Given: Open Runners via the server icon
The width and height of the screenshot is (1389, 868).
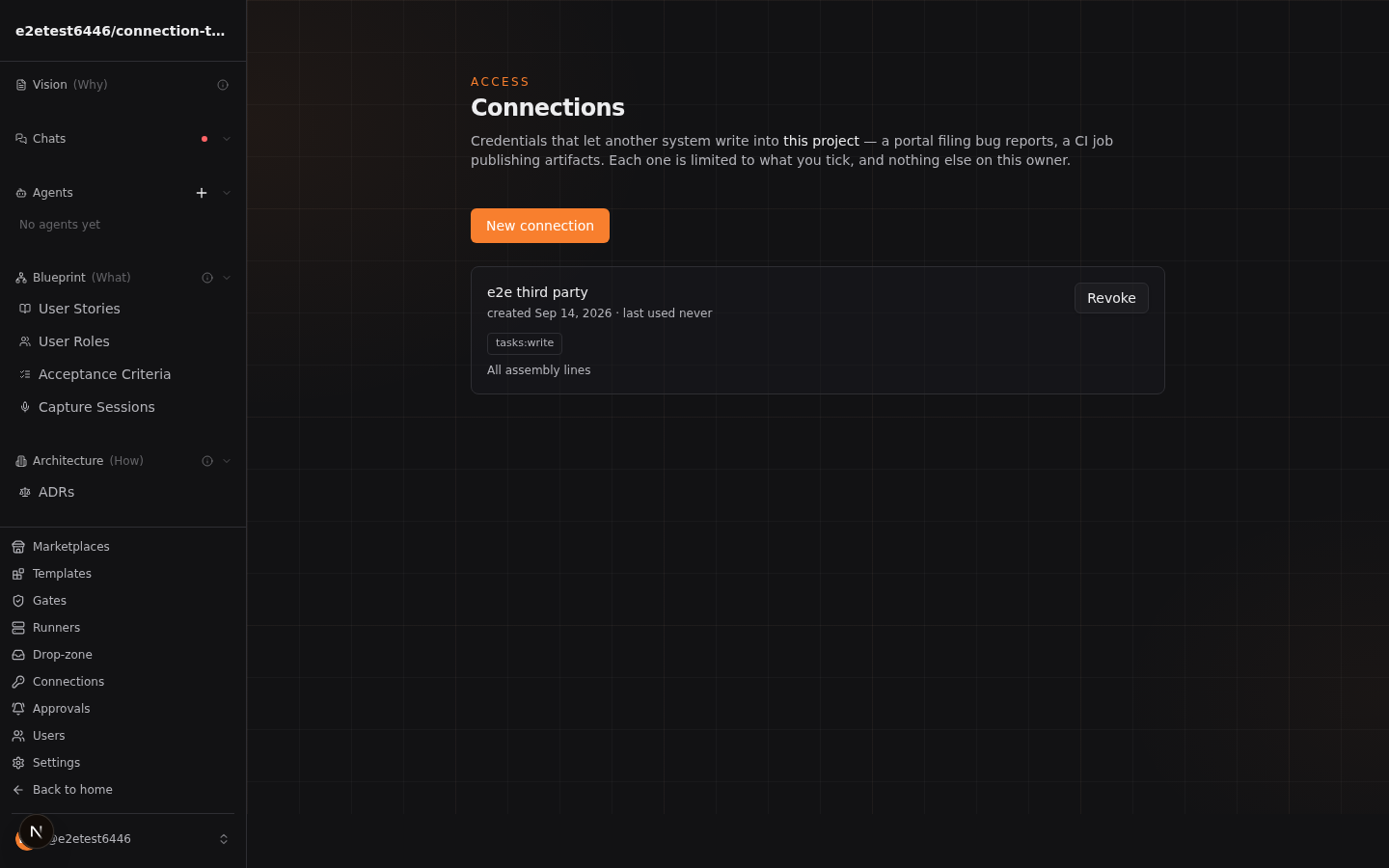Looking at the screenshot, I should click(18, 628).
